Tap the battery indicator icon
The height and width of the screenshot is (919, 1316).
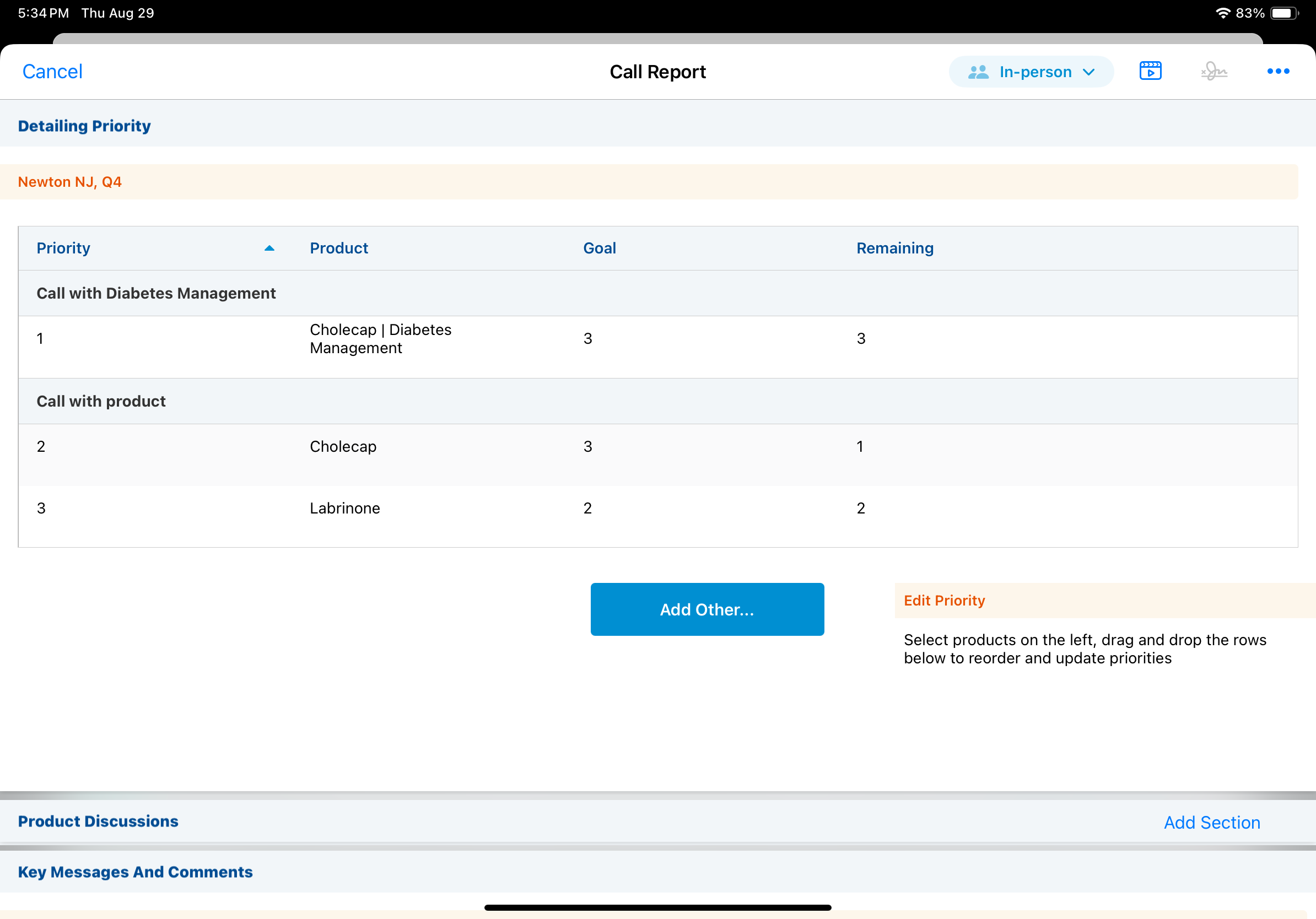(1283, 13)
